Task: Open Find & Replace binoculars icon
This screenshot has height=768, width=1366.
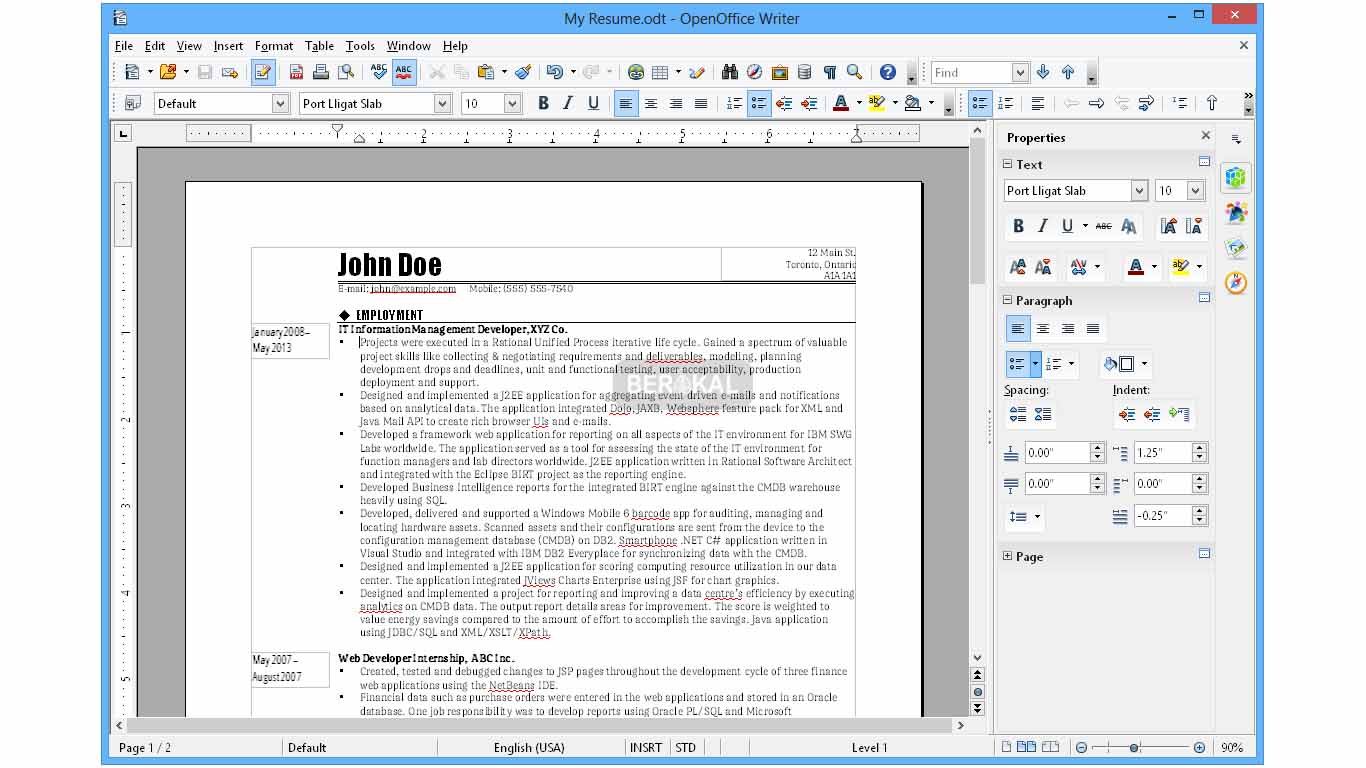Action: 729,72
